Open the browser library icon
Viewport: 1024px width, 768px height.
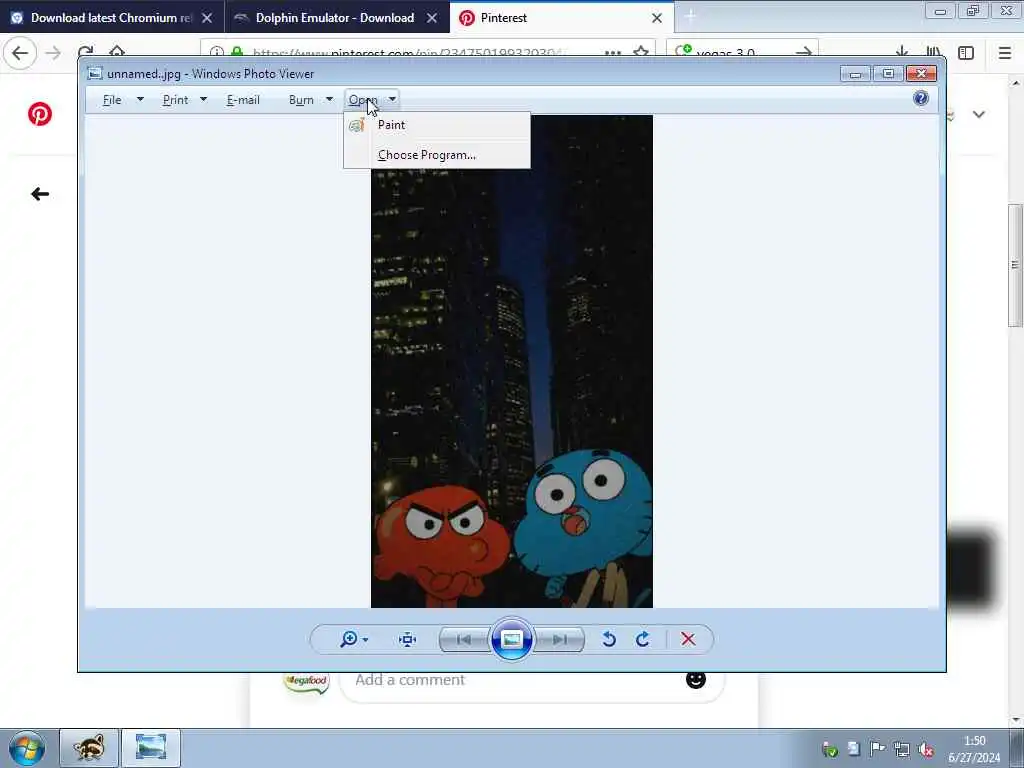coord(934,53)
